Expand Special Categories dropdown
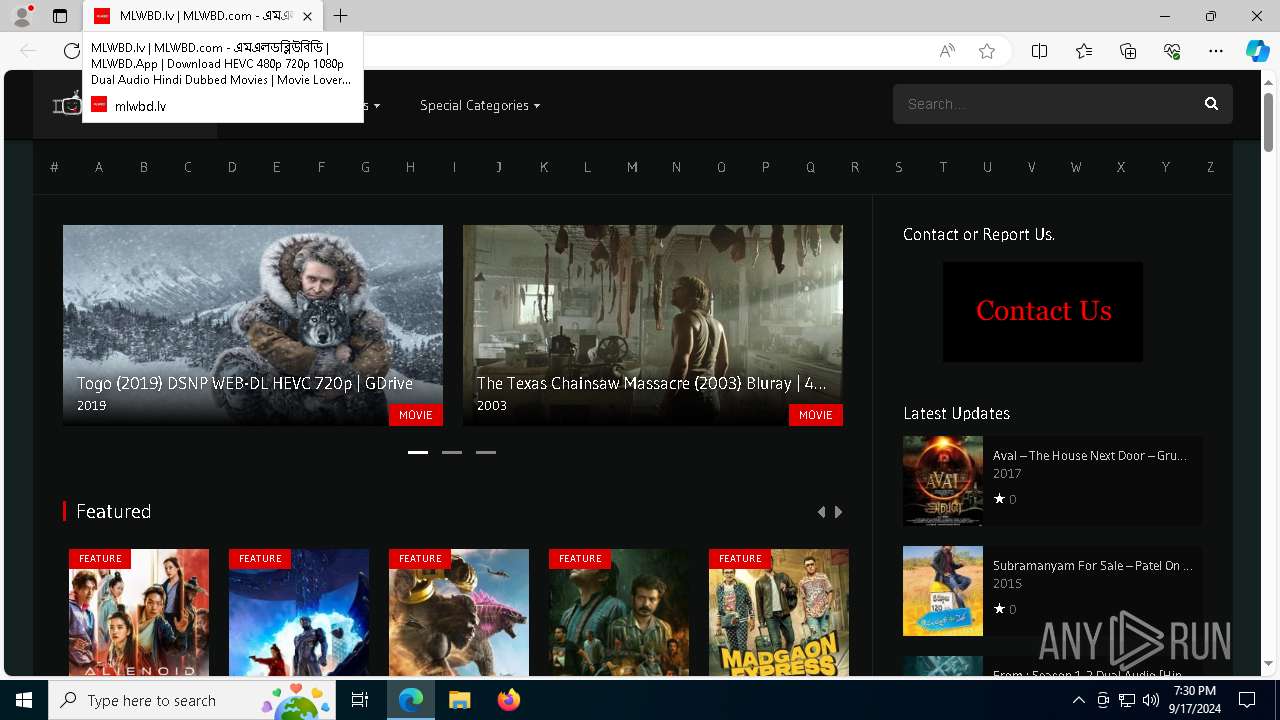This screenshot has width=1280, height=720. click(x=480, y=105)
